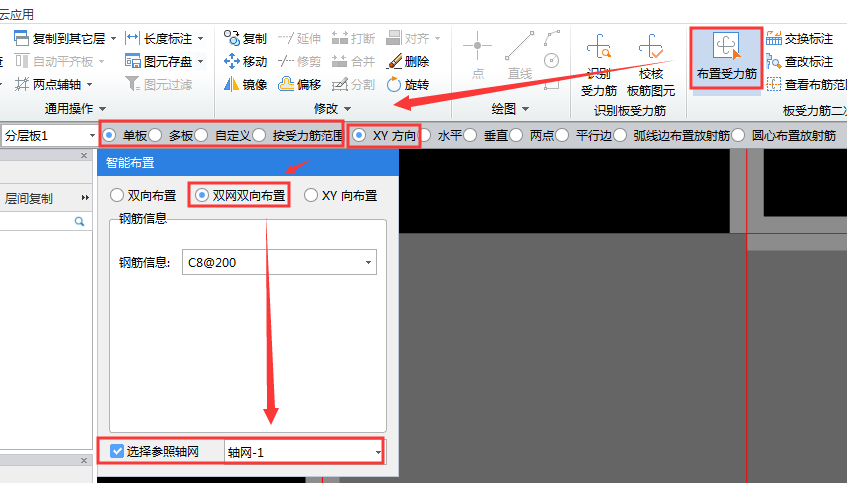
Task: Click the 合并 merge tool
Action: click(353, 62)
